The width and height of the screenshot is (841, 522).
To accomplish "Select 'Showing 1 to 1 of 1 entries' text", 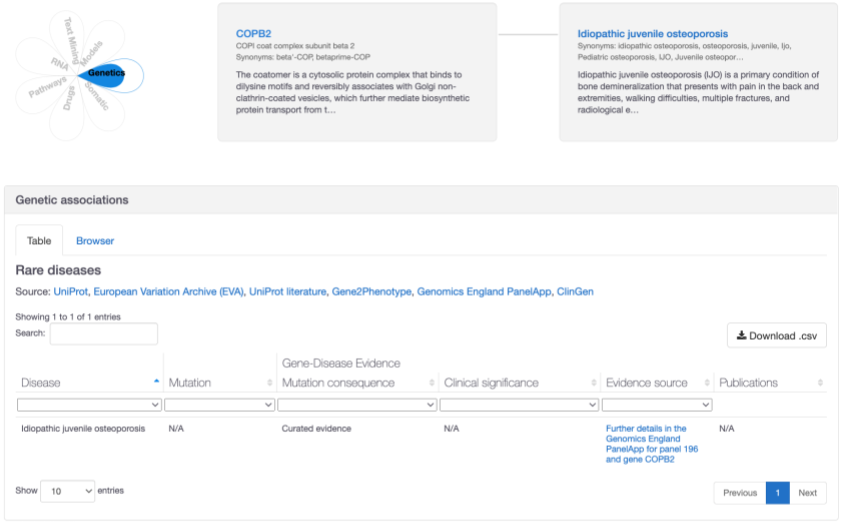I will pyautogui.click(x=68, y=317).
